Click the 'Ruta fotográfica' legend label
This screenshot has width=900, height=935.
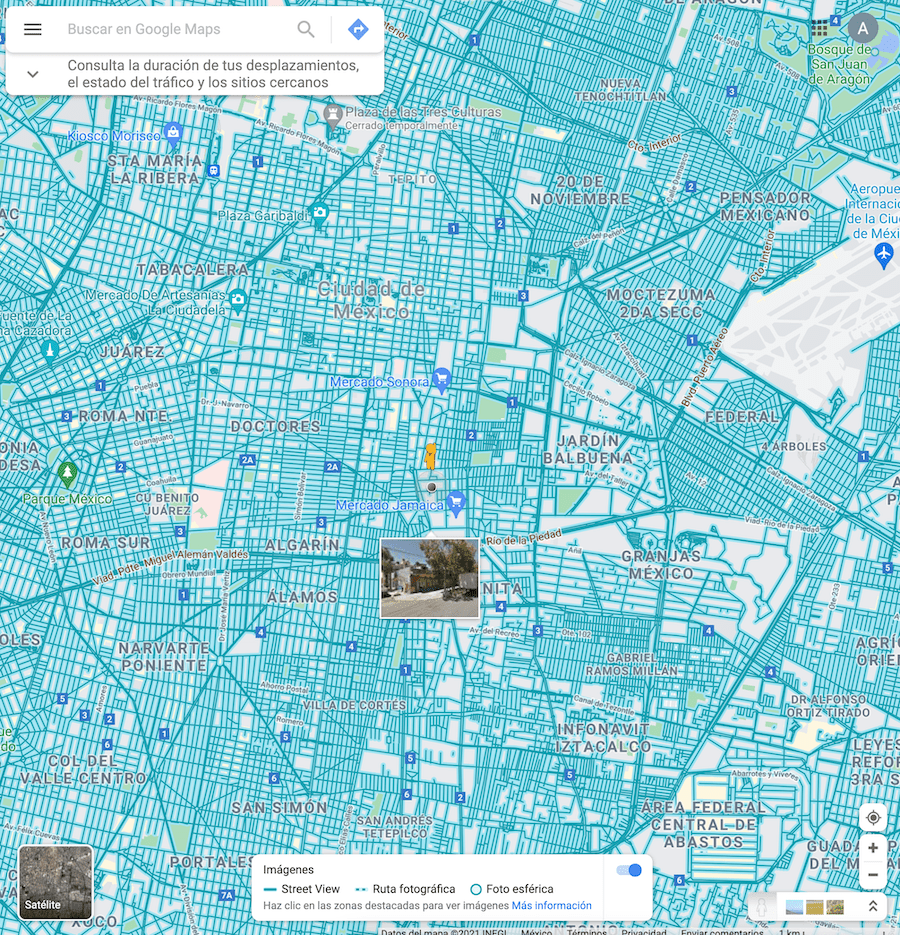pyautogui.click(x=414, y=889)
